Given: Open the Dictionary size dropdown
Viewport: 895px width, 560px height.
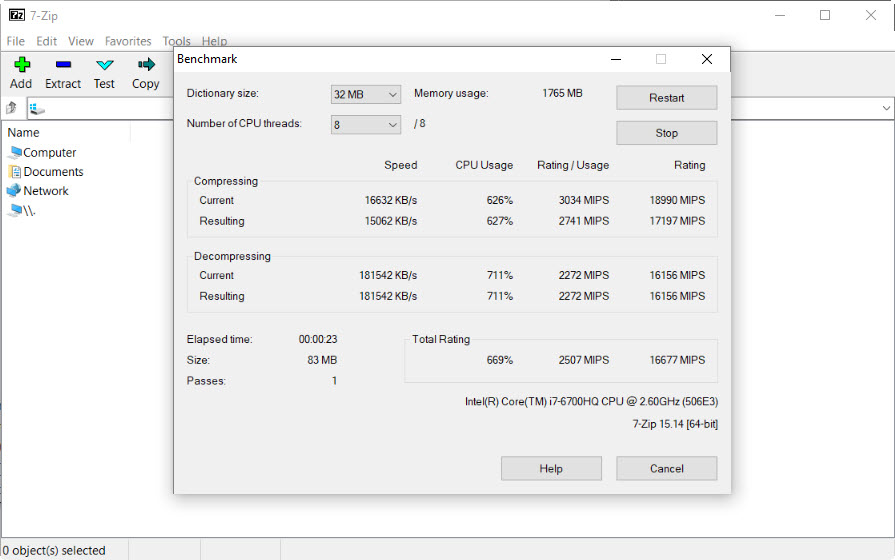Looking at the screenshot, I should [x=365, y=94].
